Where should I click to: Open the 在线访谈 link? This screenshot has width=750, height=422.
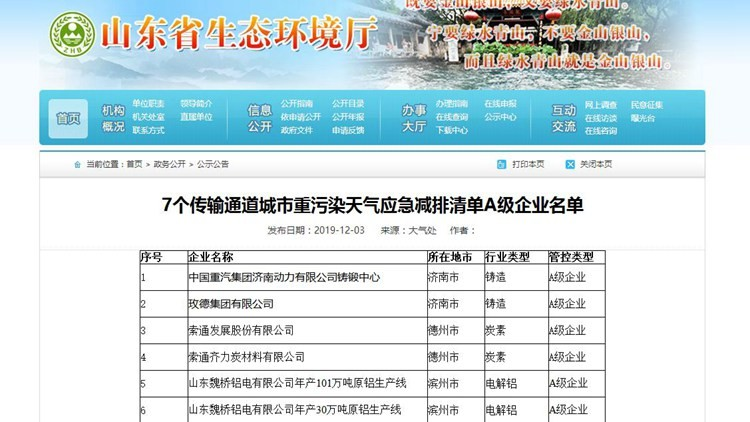click(x=601, y=118)
